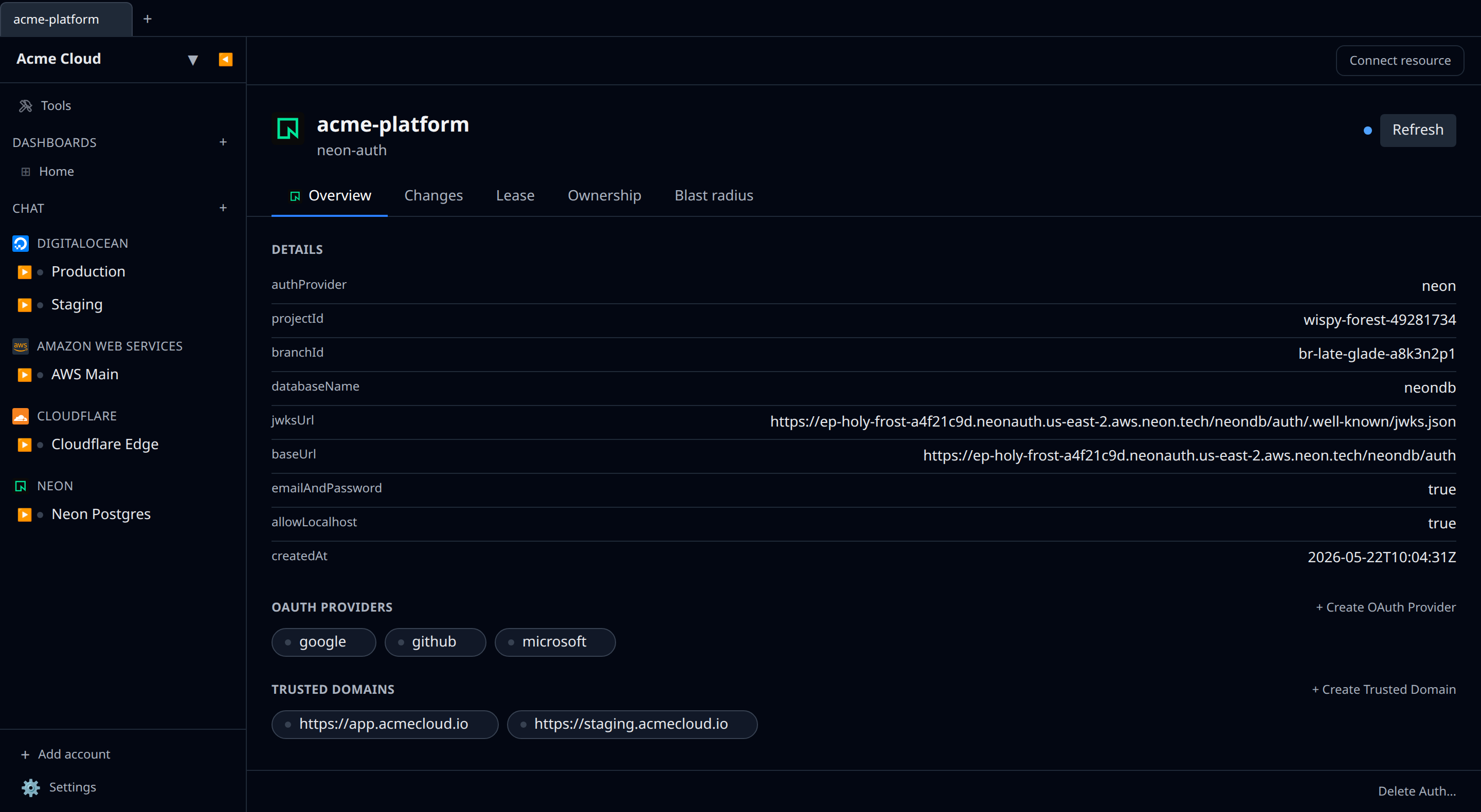Expand the Neon Postgres account
The image size is (1481, 812).
click(x=24, y=514)
